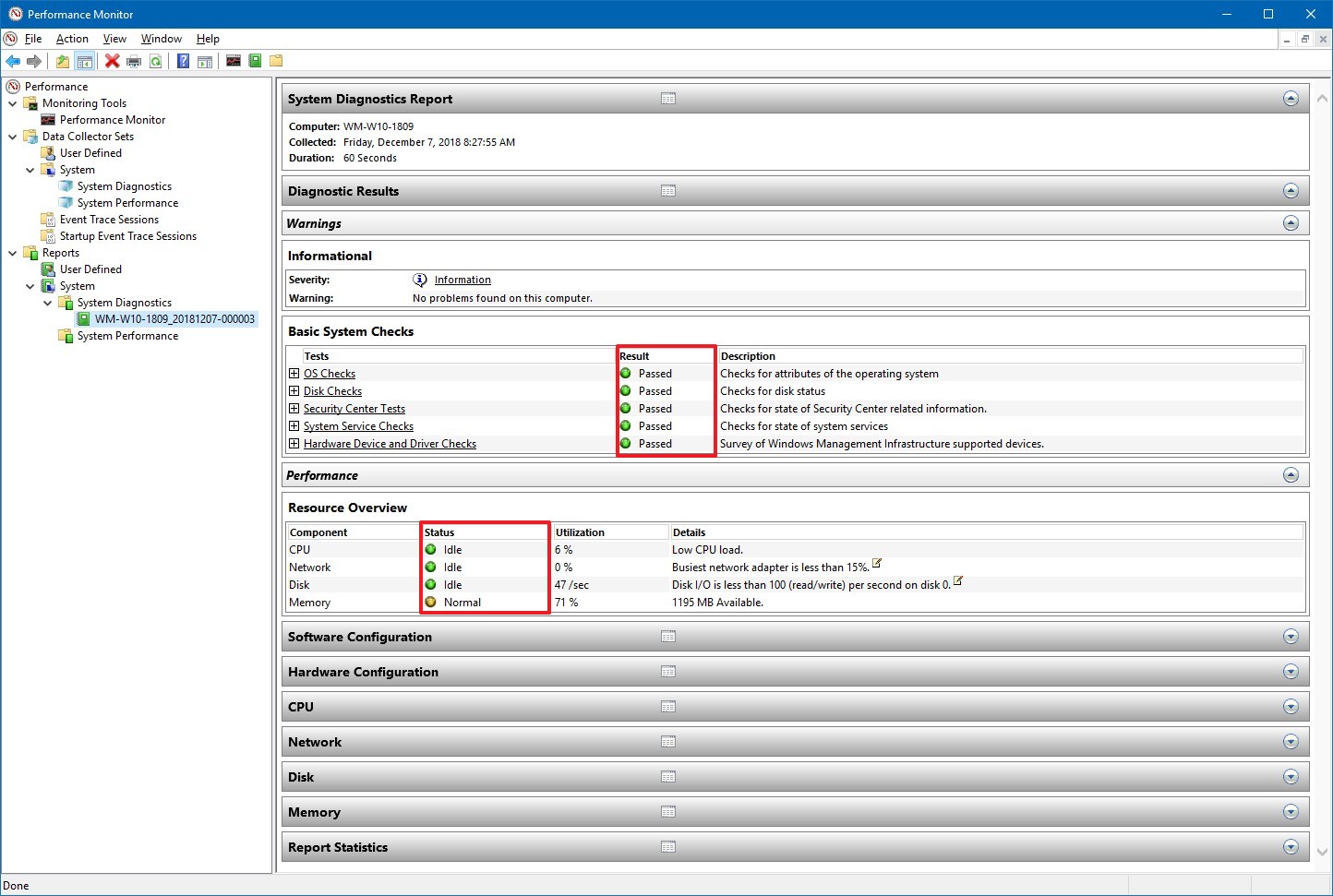Click the Refresh report icon
1333x896 pixels.
[156, 61]
